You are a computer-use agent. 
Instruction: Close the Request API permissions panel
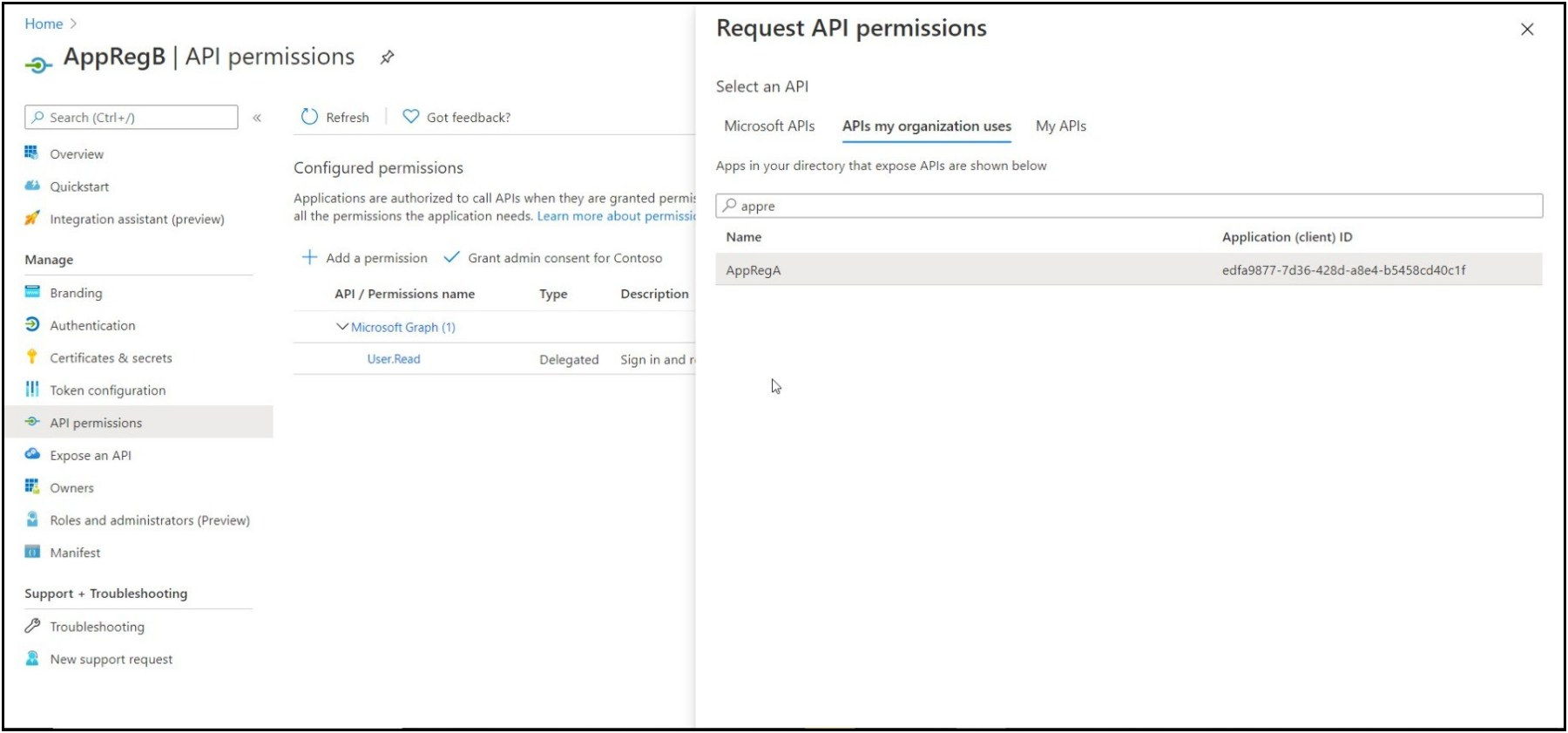(1526, 30)
